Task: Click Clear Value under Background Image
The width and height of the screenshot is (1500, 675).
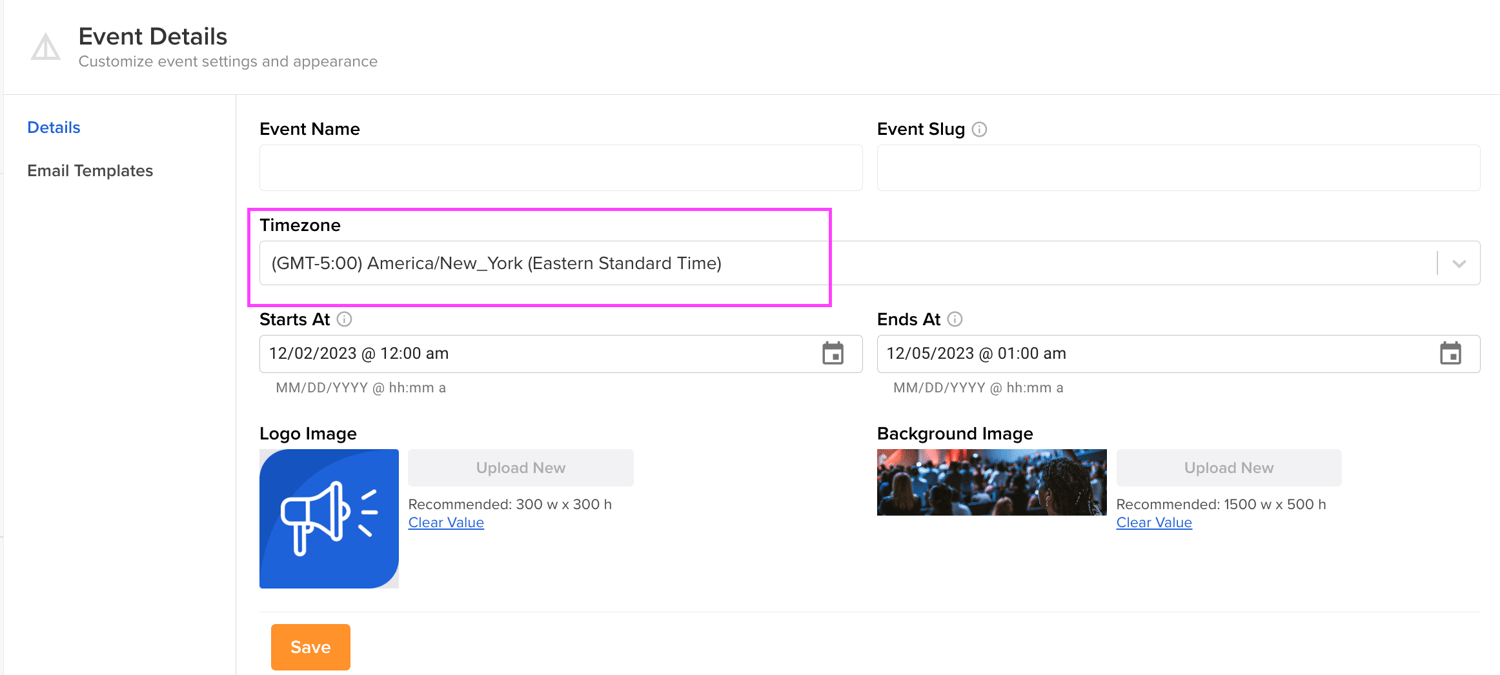Action: click(1154, 522)
